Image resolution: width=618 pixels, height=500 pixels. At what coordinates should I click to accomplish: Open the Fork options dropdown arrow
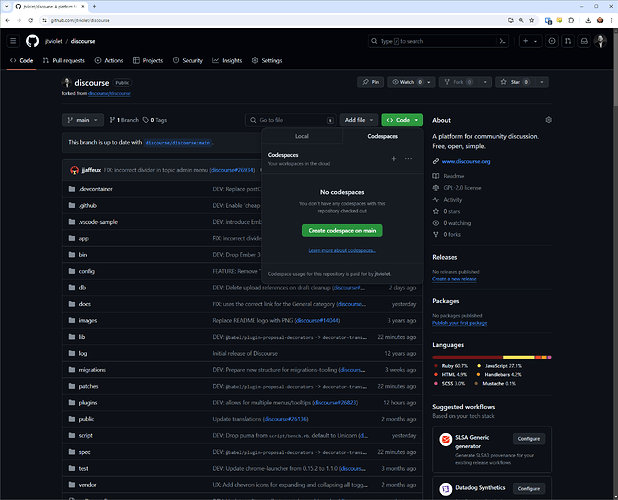pyautogui.click(x=485, y=82)
